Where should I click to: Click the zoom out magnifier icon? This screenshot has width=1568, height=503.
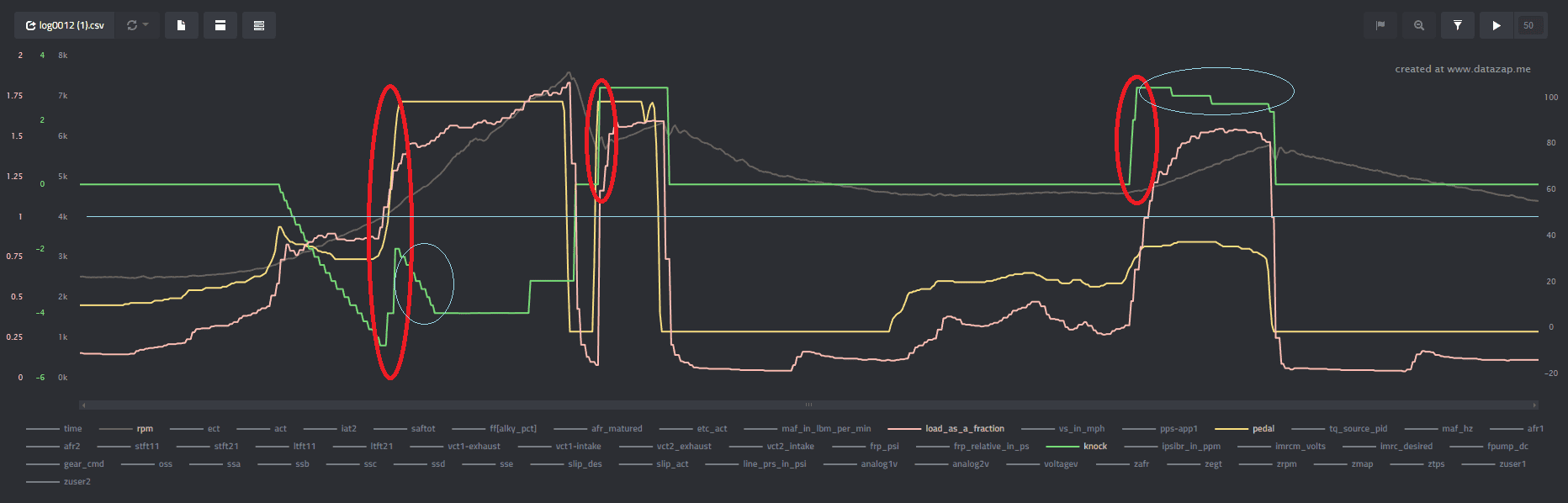[x=1419, y=25]
